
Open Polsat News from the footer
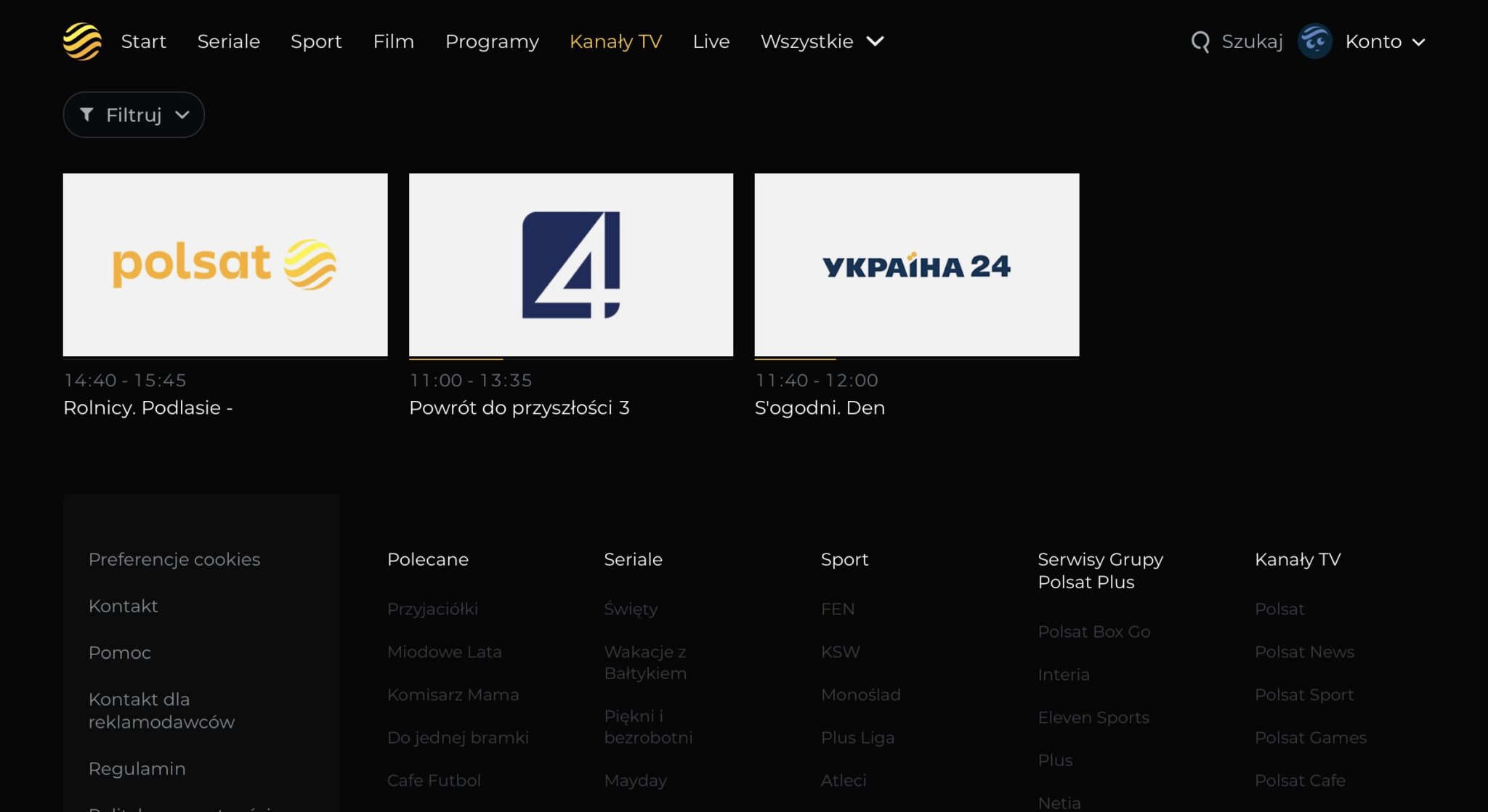[x=1304, y=651]
